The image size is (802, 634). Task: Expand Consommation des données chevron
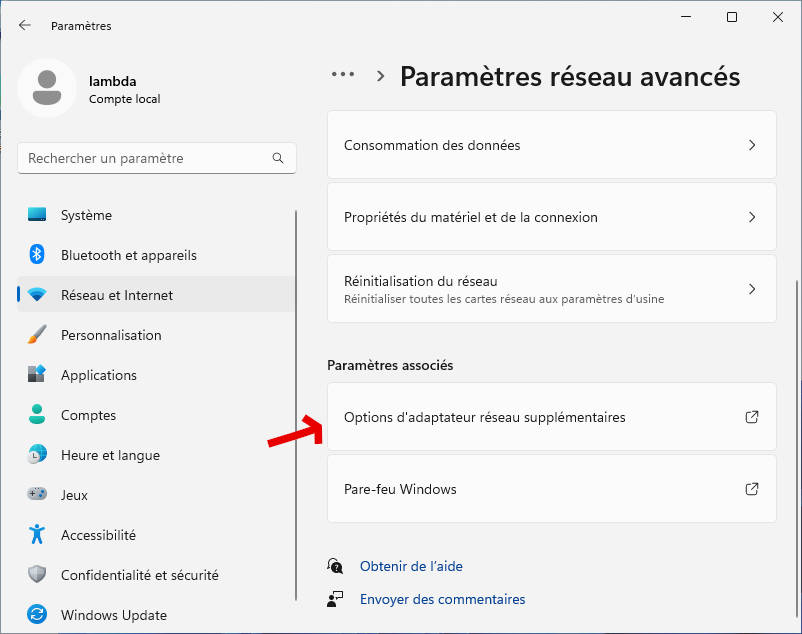tap(752, 145)
